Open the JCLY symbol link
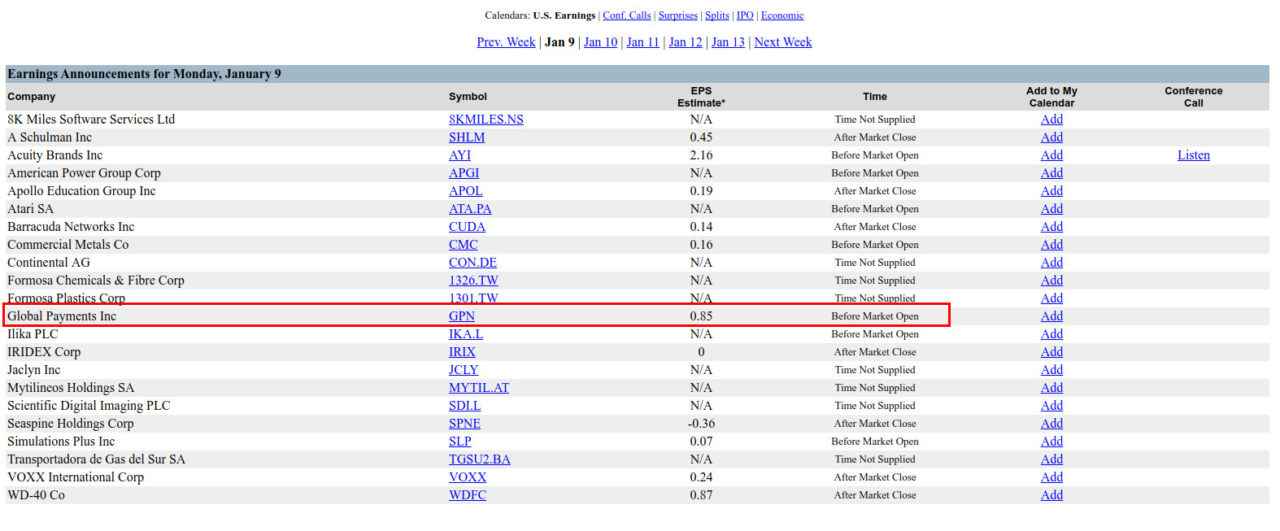Viewport: 1280px width, 531px height. (465, 371)
